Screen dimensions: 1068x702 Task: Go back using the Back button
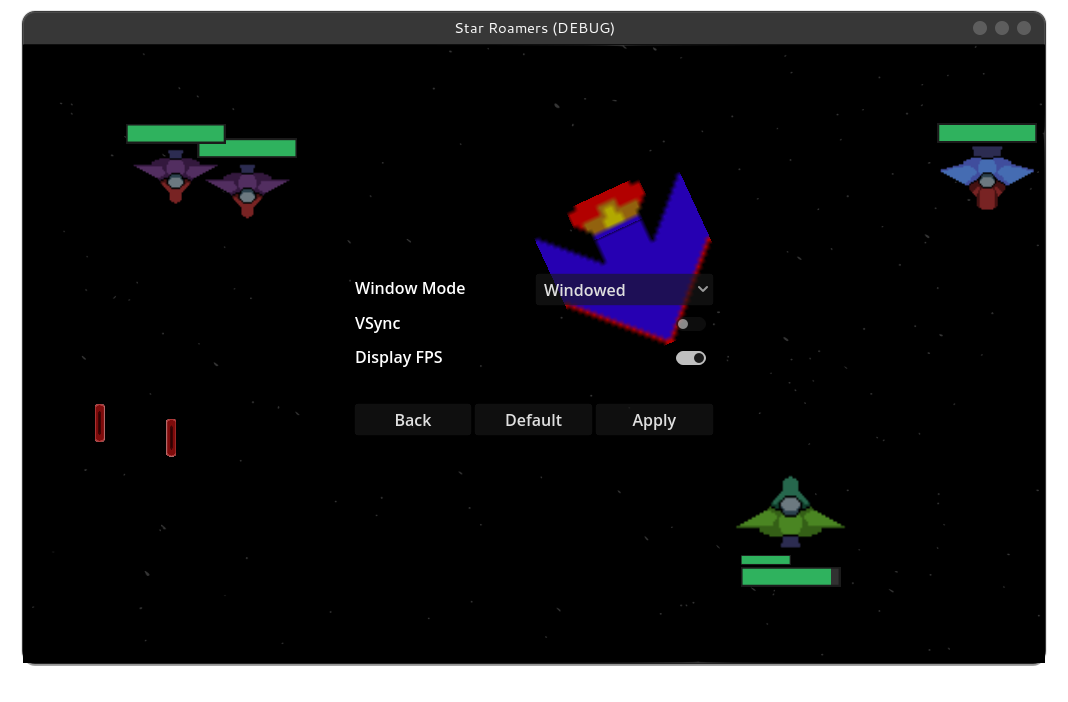[412, 420]
